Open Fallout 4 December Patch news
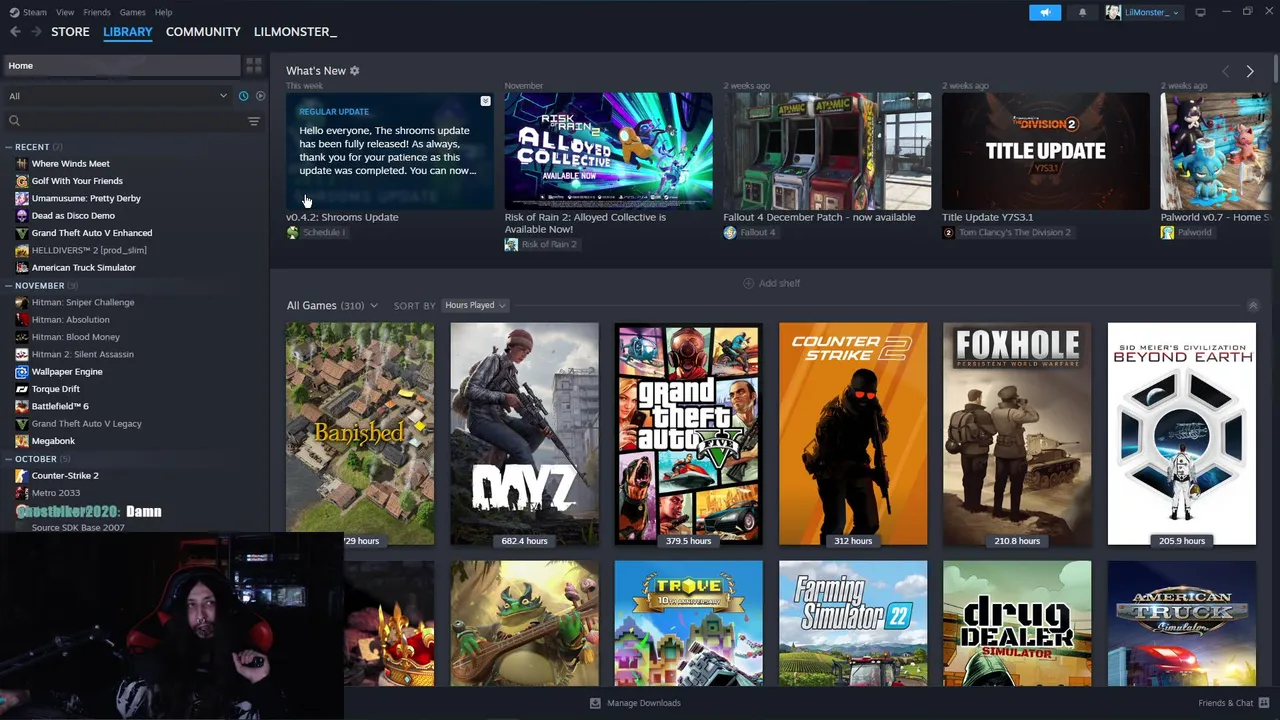Screen dimensions: 1280x720 point(819,217)
